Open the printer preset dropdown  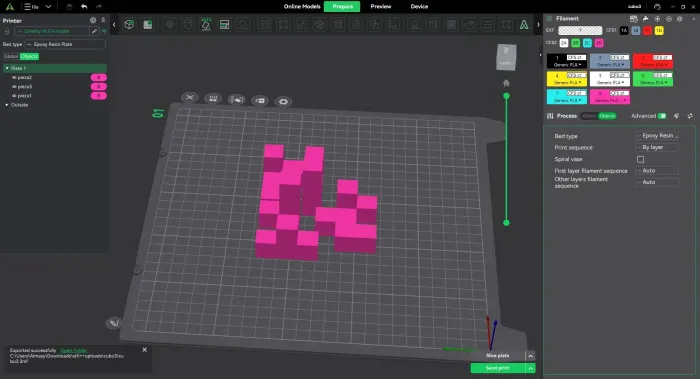(52, 31)
